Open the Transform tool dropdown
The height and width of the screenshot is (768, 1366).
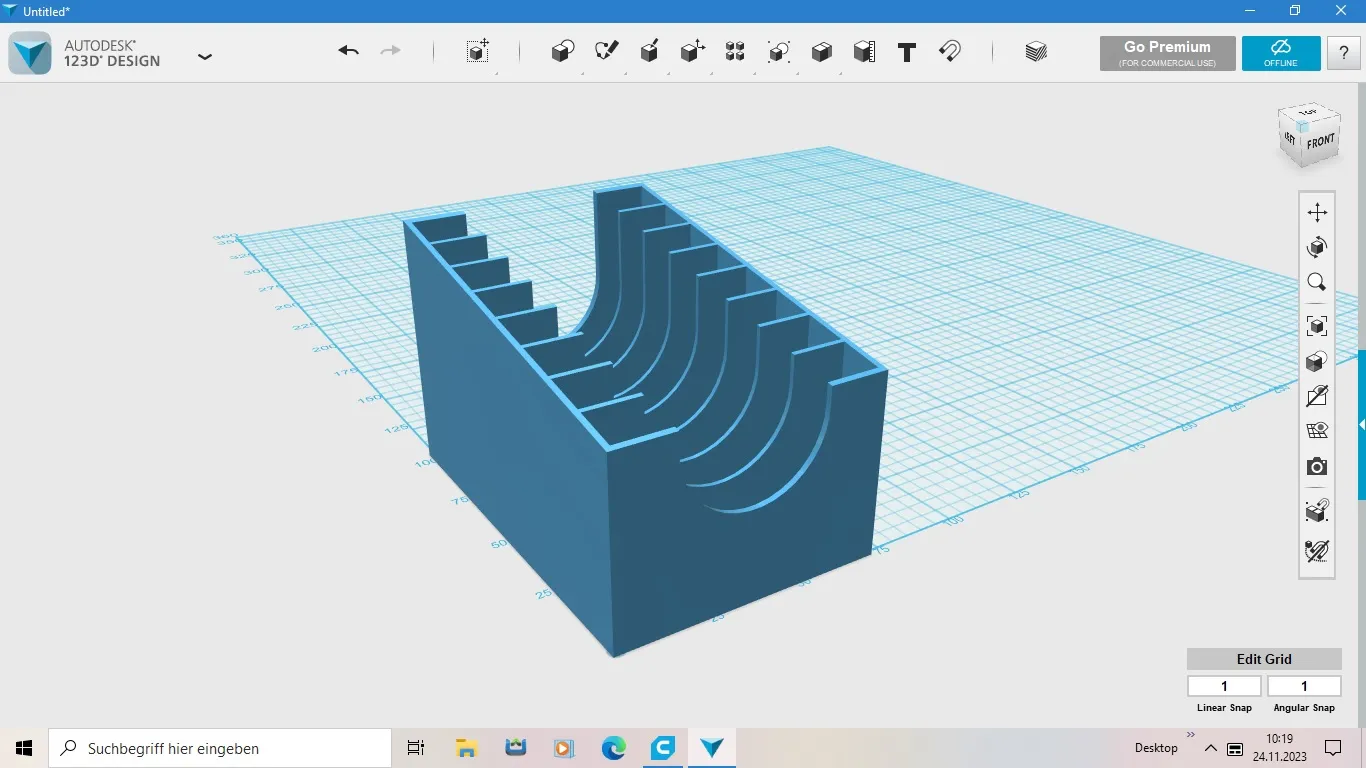pos(479,52)
